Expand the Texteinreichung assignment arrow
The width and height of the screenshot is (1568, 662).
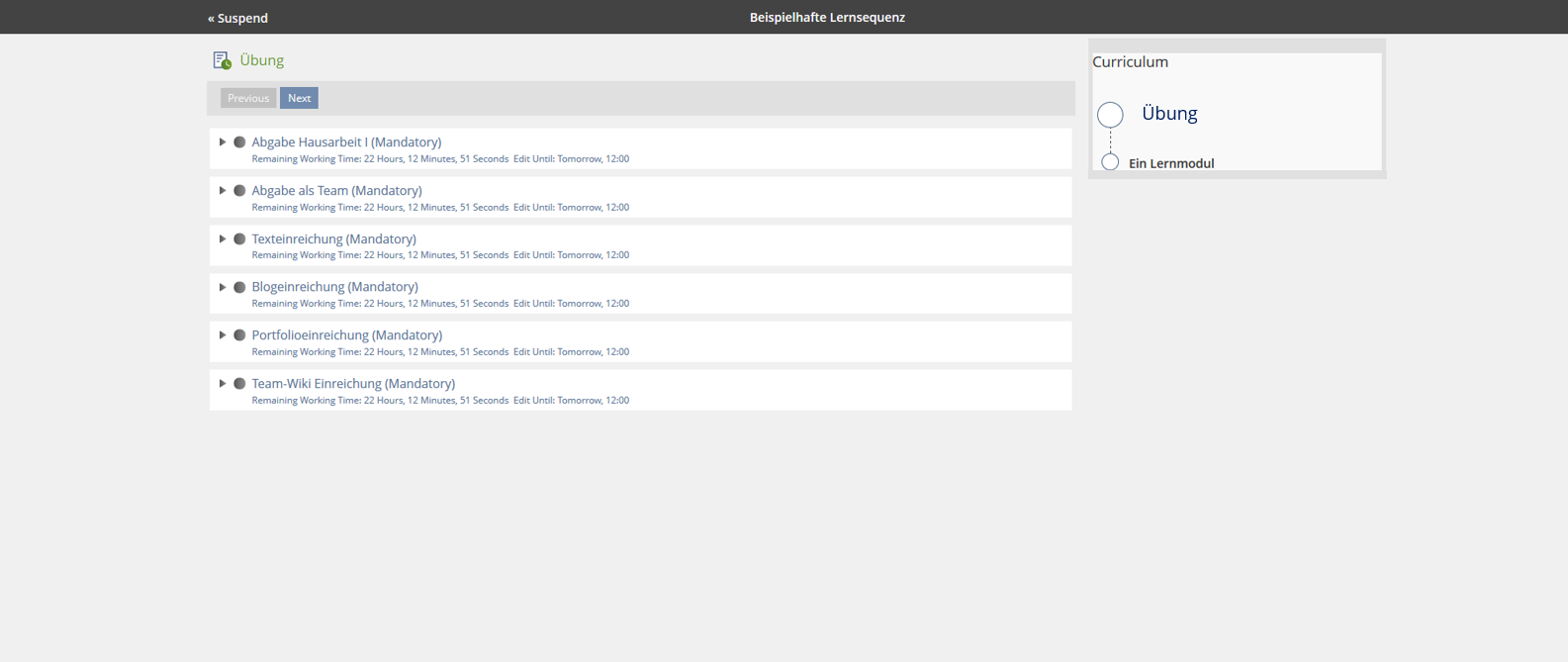click(223, 239)
